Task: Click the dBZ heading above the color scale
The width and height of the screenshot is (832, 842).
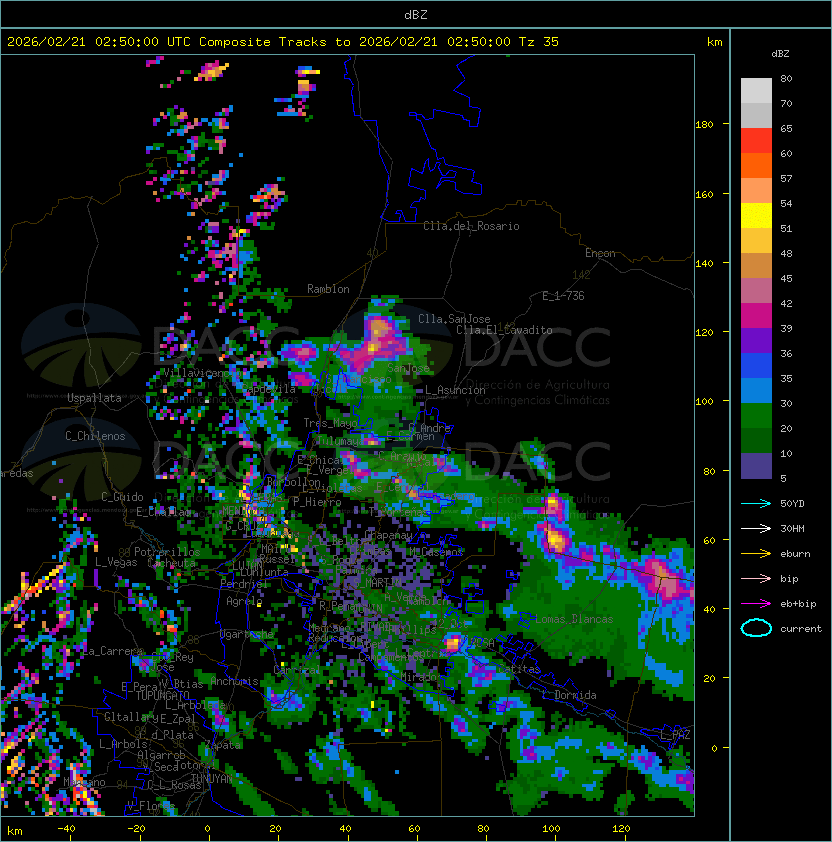Action: 780,54
